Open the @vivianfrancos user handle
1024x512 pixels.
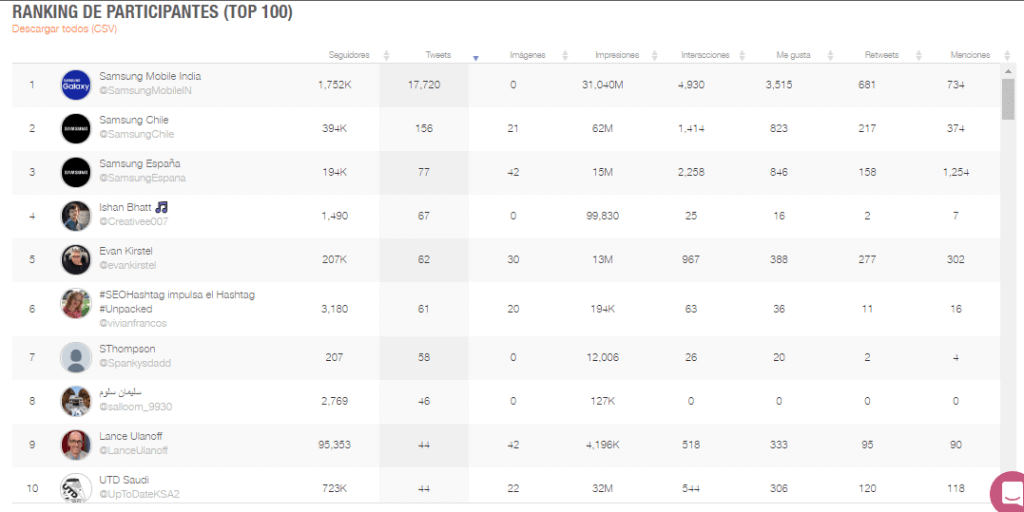coord(133,323)
